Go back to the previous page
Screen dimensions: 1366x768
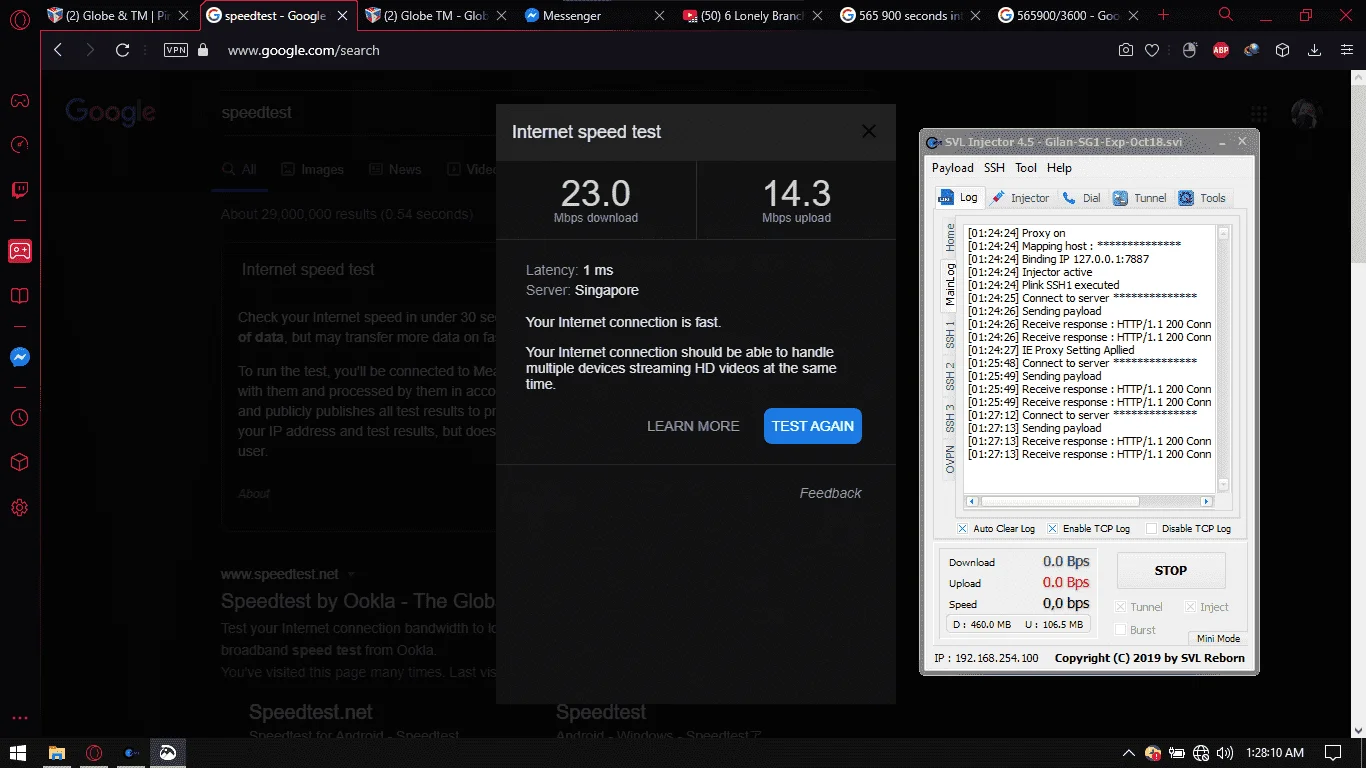click(58, 50)
